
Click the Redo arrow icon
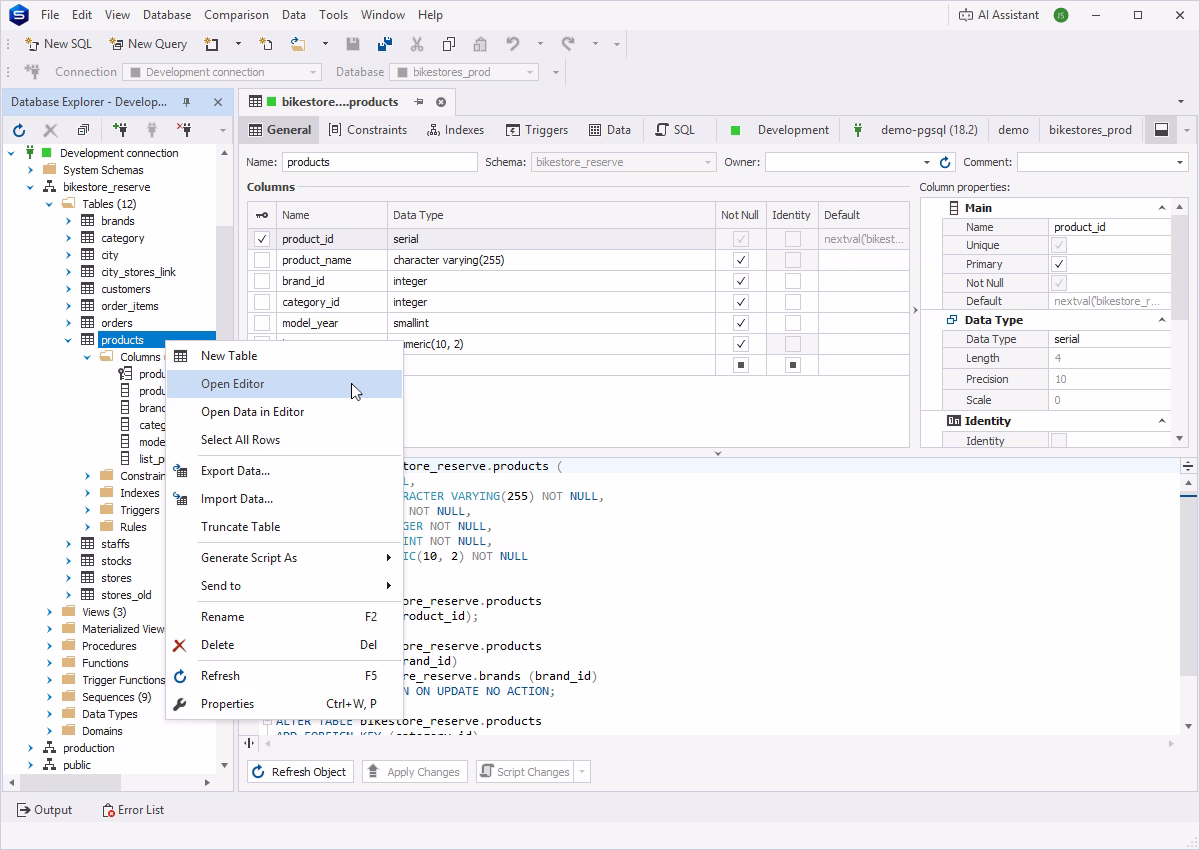pos(568,44)
